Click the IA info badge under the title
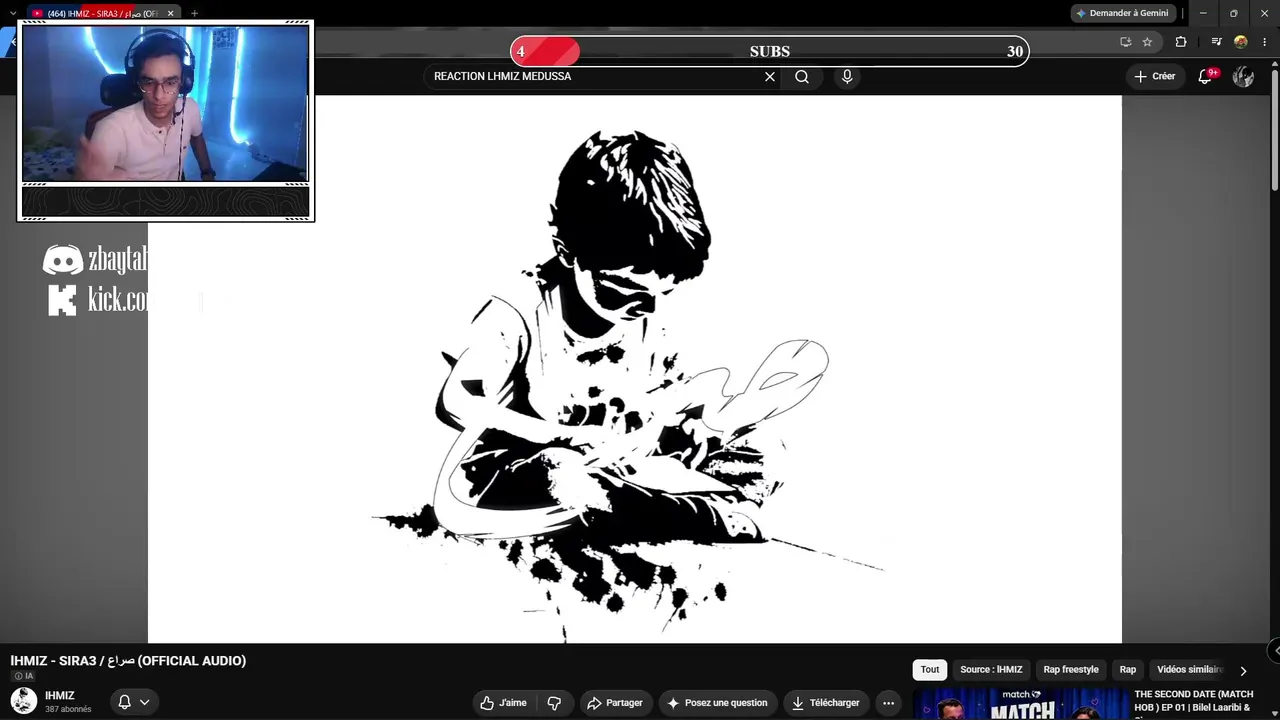Screen dimensions: 1280x720 coord(24,676)
